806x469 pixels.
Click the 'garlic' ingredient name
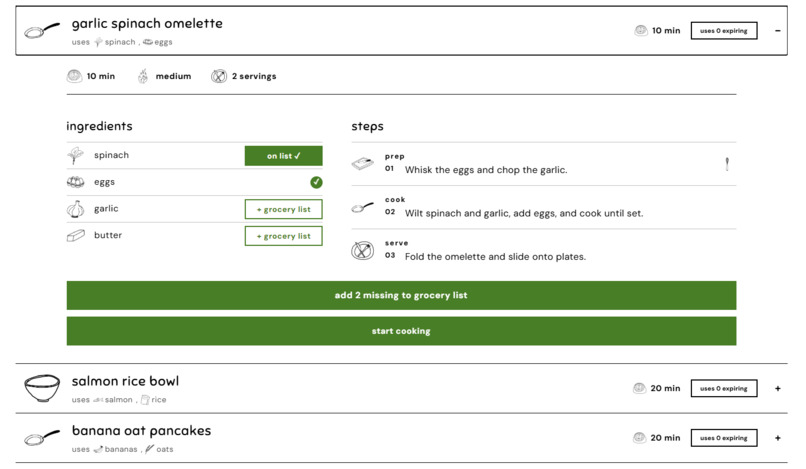tap(106, 209)
